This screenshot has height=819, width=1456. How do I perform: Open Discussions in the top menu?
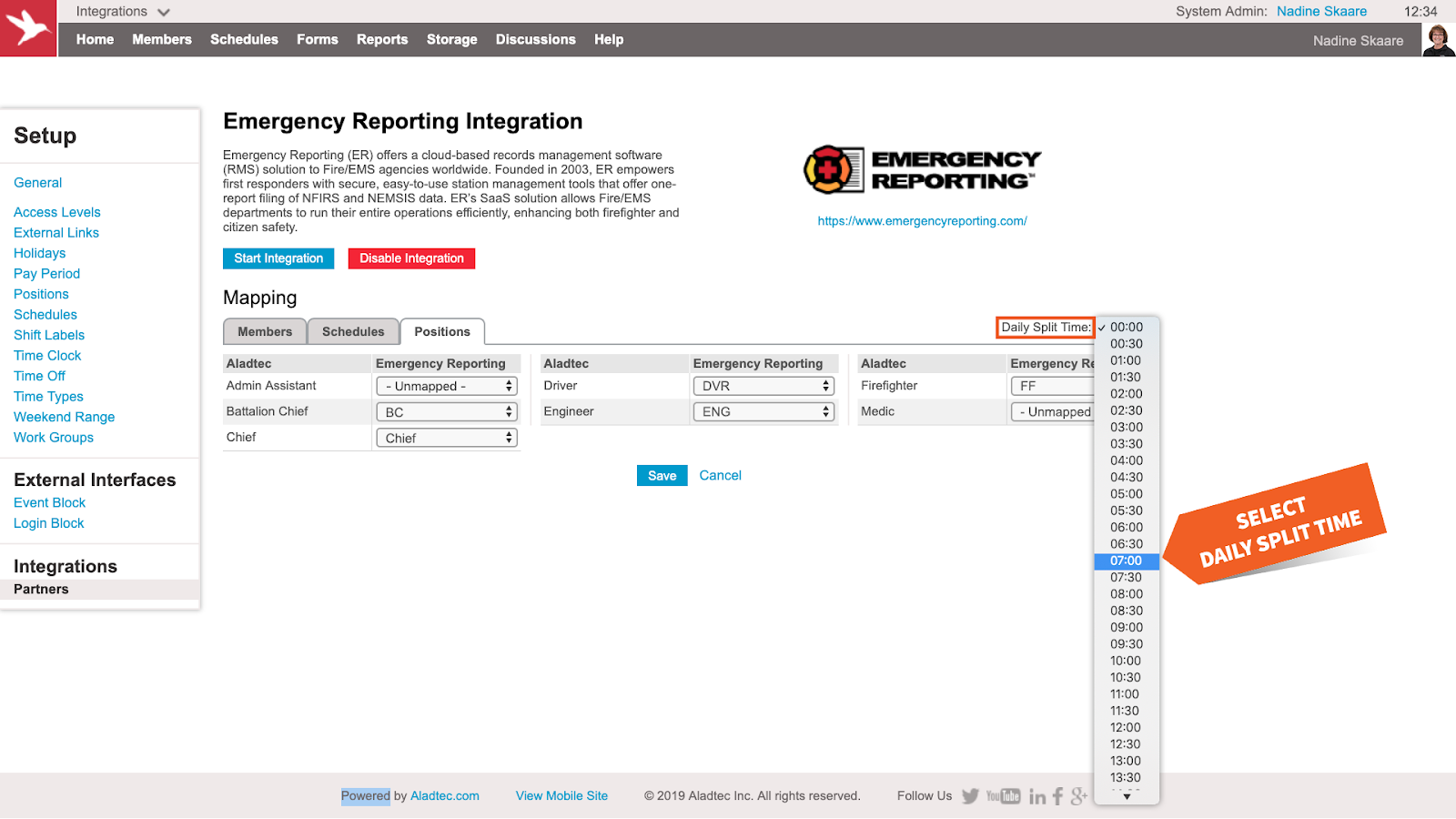[536, 40]
